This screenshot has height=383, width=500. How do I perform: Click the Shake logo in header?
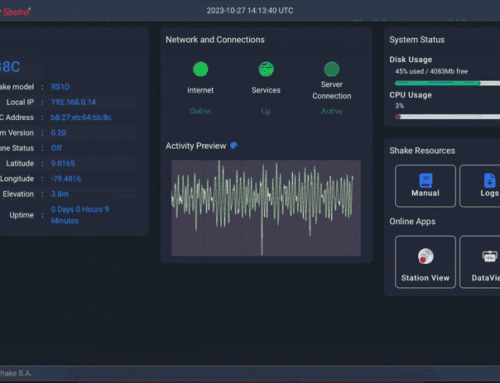click(15, 12)
